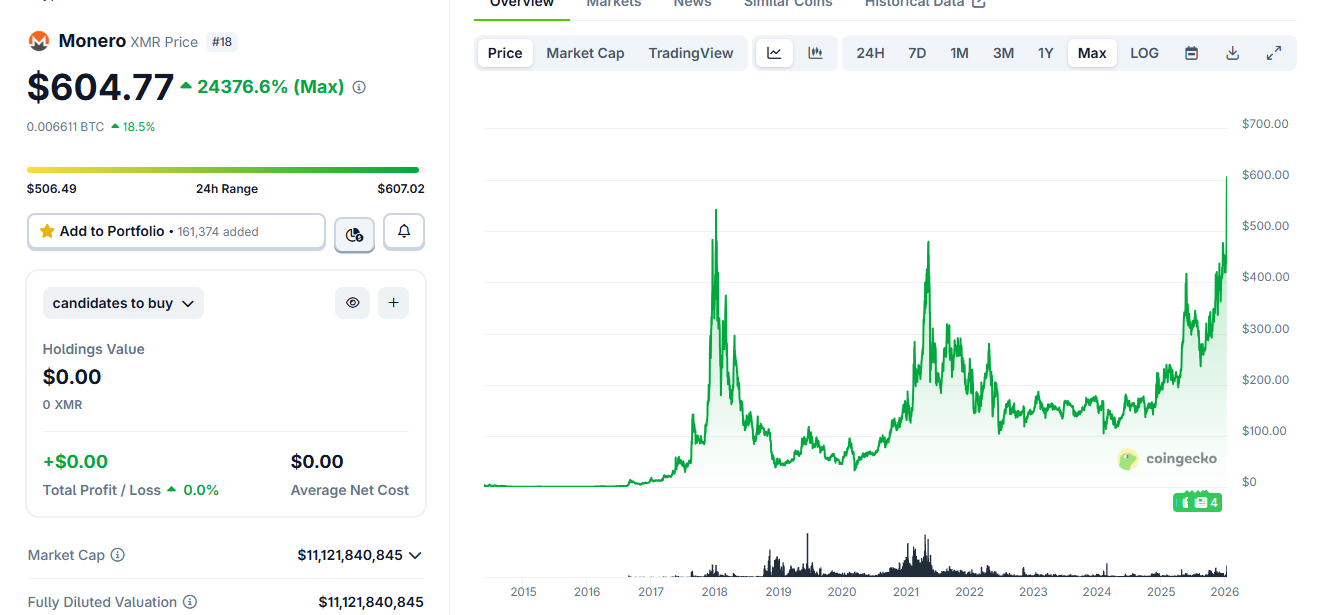1335x615 pixels.
Task: Click the #18 rank badge
Action: [x=221, y=42]
